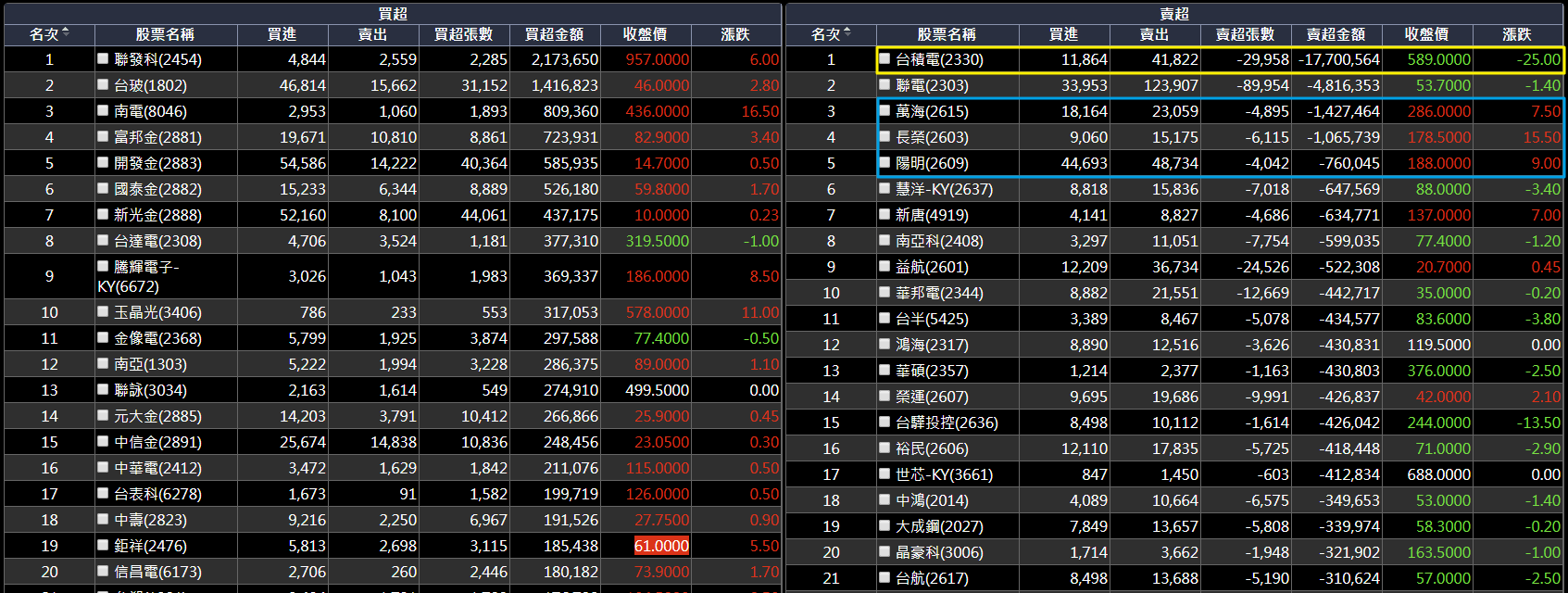The image size is (1568, 593).
Task: Select the 萬海(2615) checkbox
Action: [884, 110]
